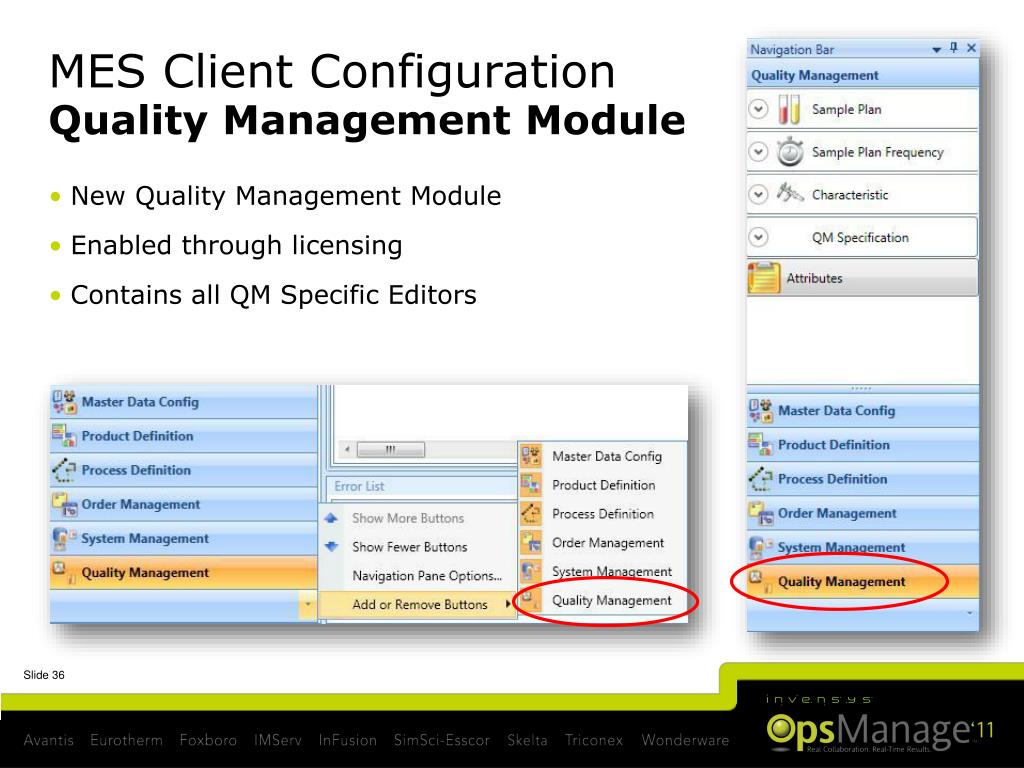Open Characteristic label in Navigation Bar

click(850, 195)
